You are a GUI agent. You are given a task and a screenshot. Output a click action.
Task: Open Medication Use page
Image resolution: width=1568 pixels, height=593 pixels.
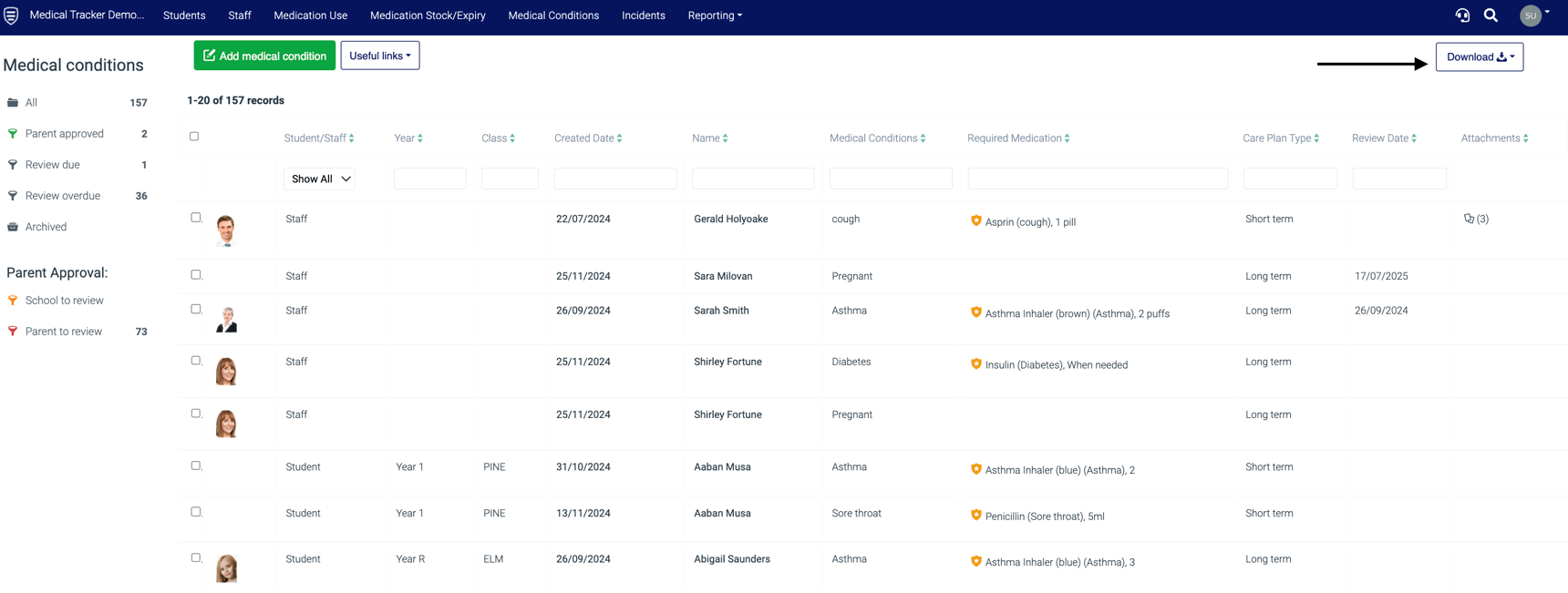(310, 15)
